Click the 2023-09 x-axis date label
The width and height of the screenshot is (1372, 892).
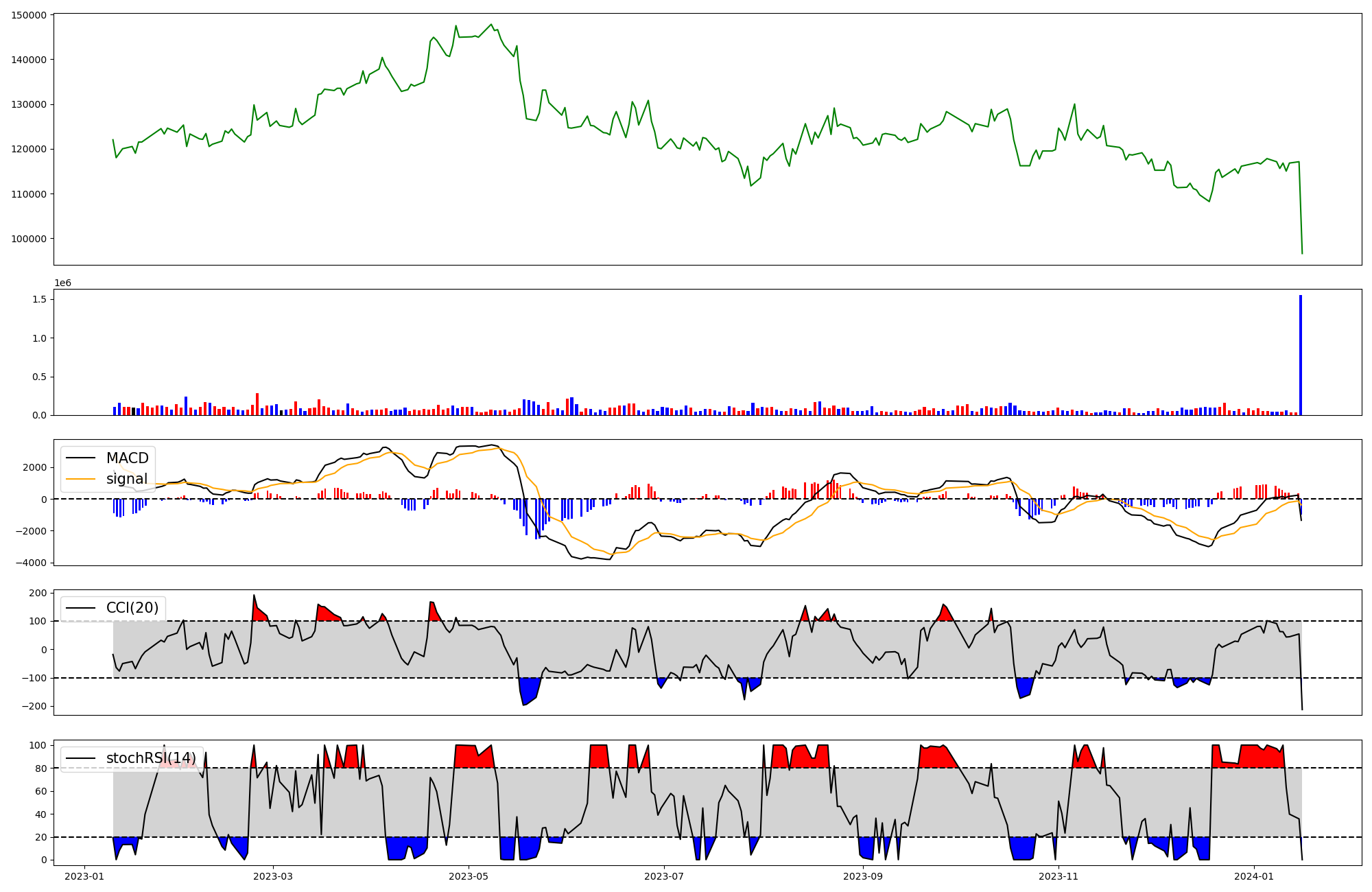(x=862, y=876)
